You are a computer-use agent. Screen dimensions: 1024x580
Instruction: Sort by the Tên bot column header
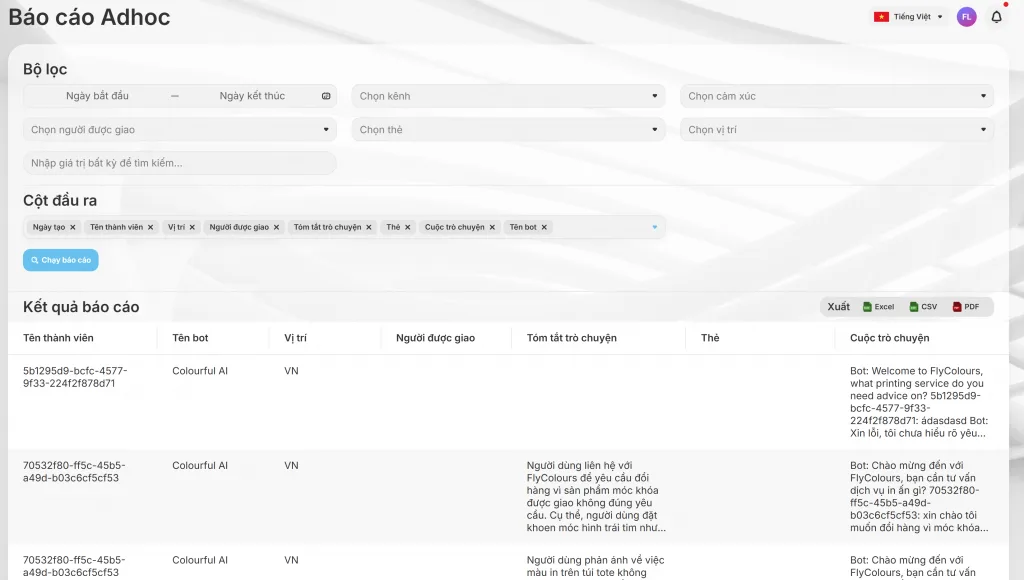pyautogui.click(x=190, y=338)
